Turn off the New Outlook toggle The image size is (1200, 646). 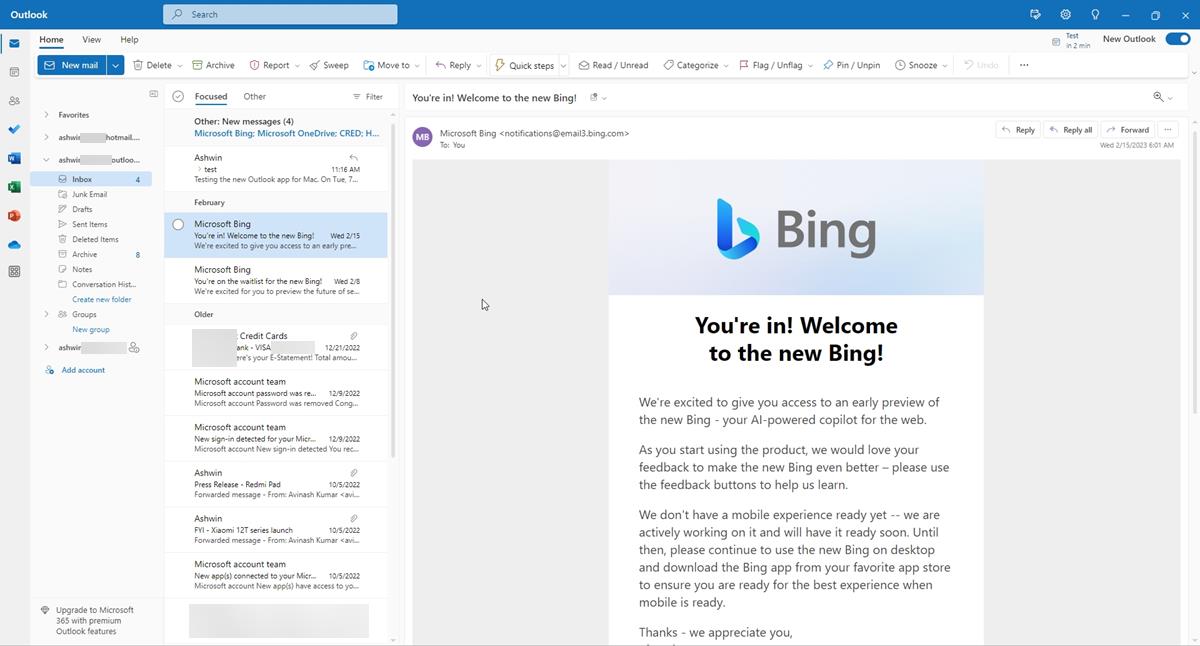coord(1177,38)
